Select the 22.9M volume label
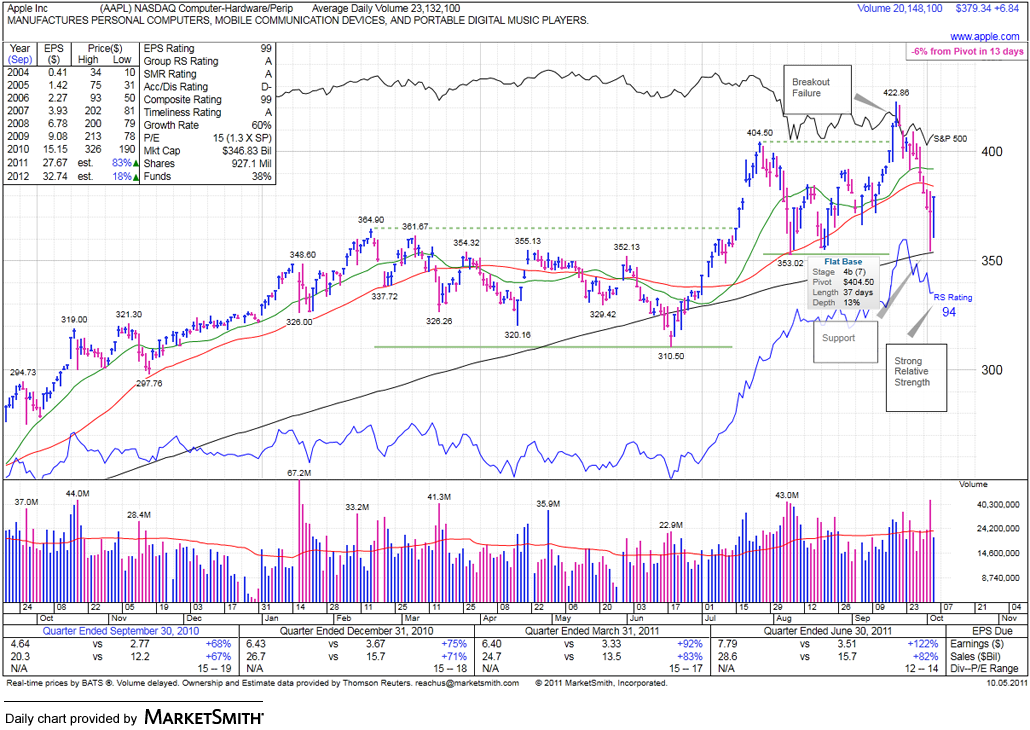The width and height of the screenshot is (1030, 730). (671, 525)
